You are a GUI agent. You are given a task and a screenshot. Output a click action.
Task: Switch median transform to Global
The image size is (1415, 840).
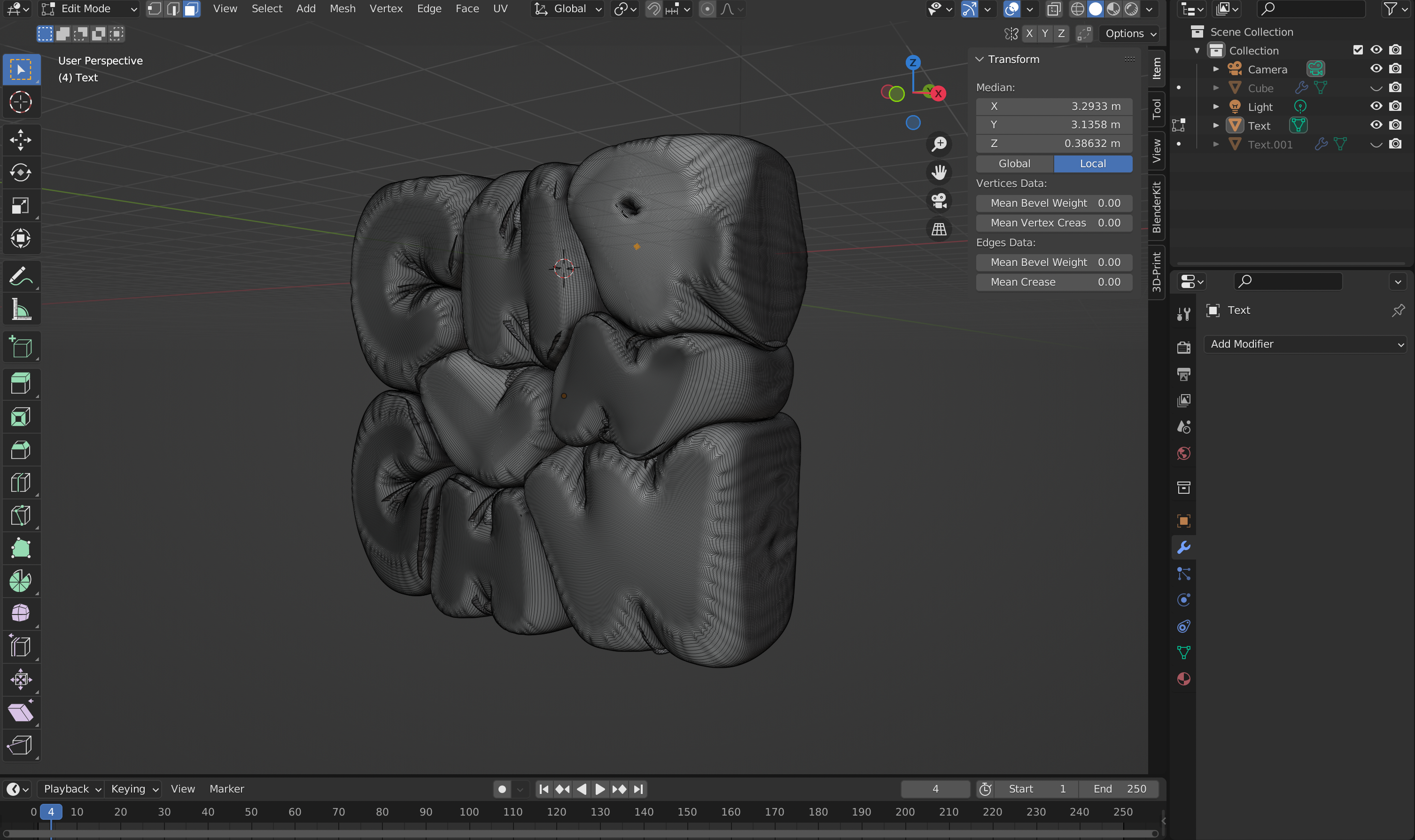tap(1014, 163)
